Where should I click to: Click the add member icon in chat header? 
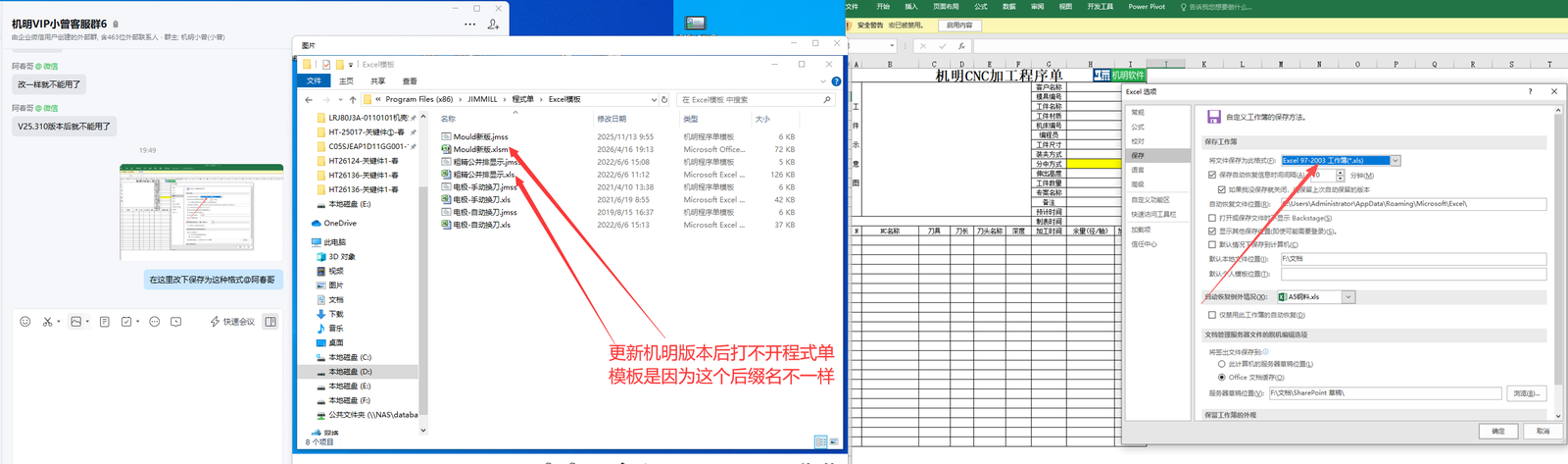tap(494, 25)
